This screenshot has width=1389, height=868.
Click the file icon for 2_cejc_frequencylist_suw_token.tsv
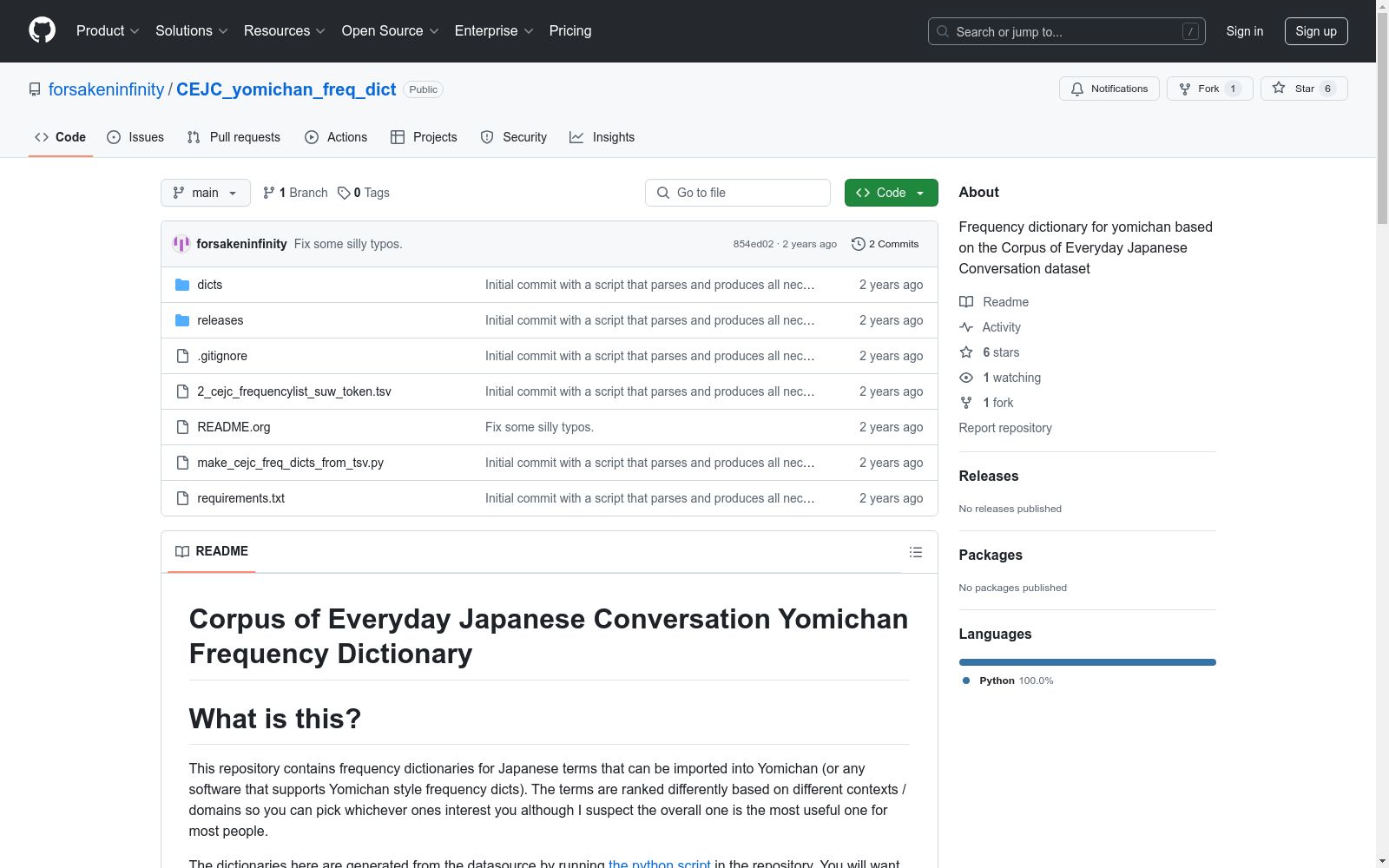182,391
